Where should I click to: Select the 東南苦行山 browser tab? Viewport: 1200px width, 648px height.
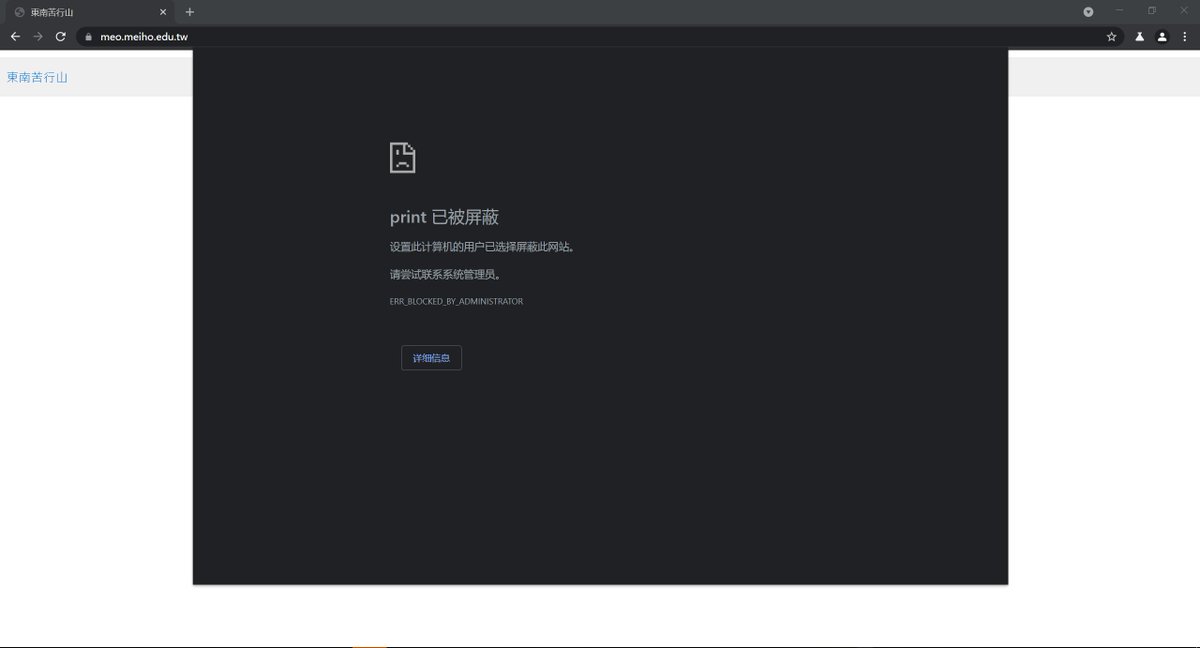pos(89,12)
